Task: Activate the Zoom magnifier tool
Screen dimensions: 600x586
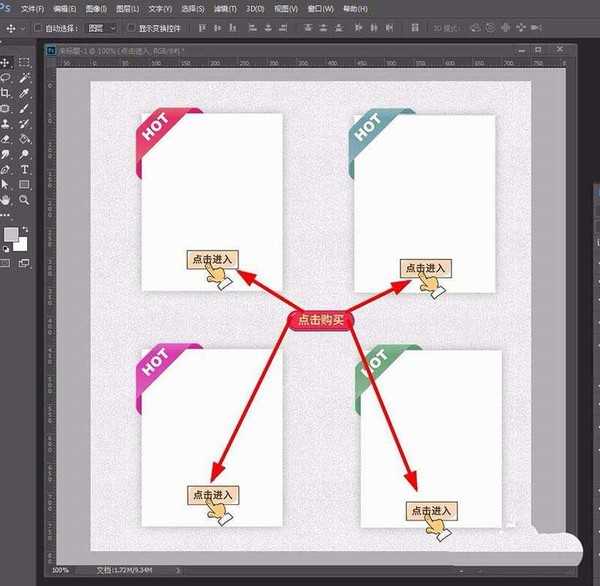Action: coord(24,200)
